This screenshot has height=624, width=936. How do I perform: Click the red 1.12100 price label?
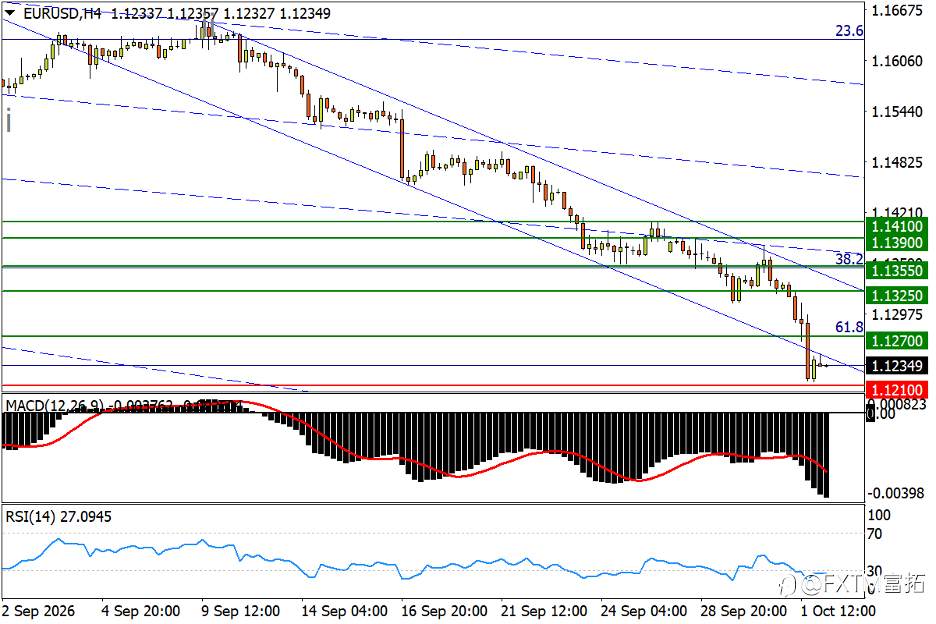[897, 391]
